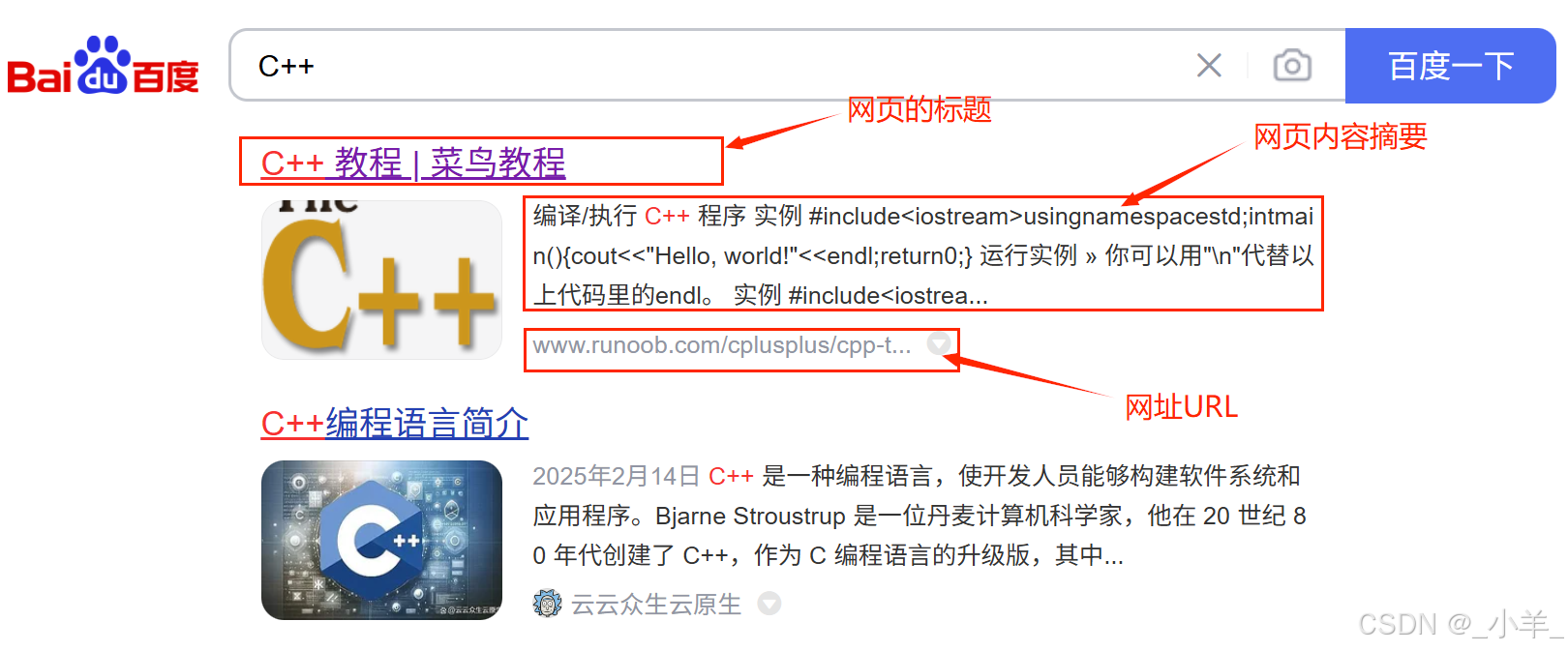
Task: Click the 网址URL annotation label
Action: [1181, 407]
